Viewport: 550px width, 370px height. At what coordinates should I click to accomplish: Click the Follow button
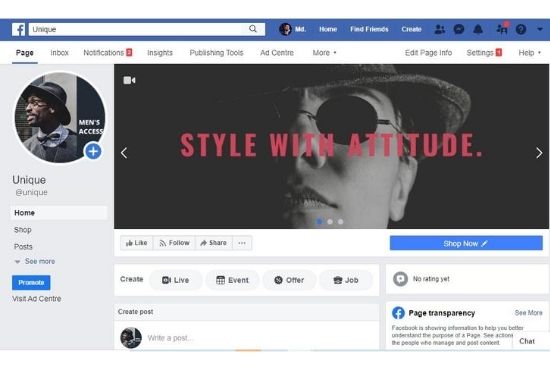click(174, 243)
